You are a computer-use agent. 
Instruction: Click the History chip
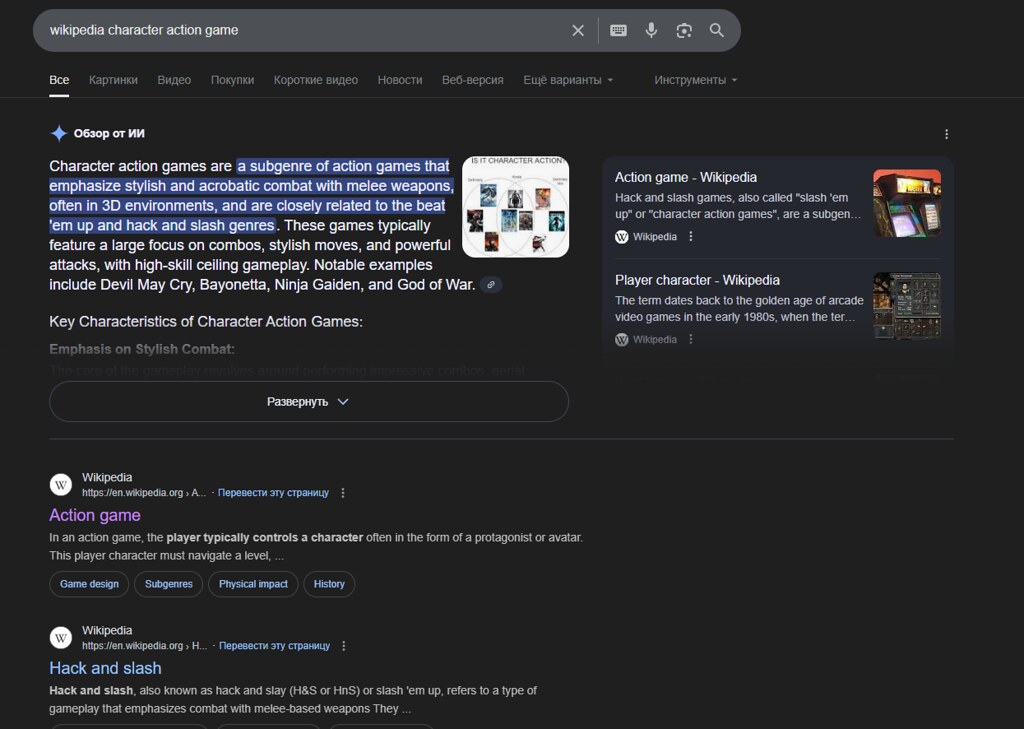click(329, 584)
